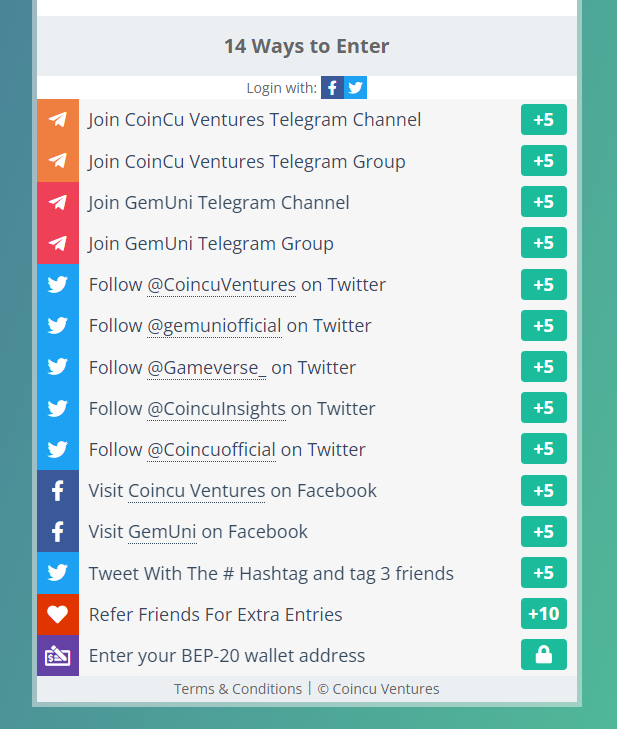Open the Terms & Conditions link

point(238,689)
